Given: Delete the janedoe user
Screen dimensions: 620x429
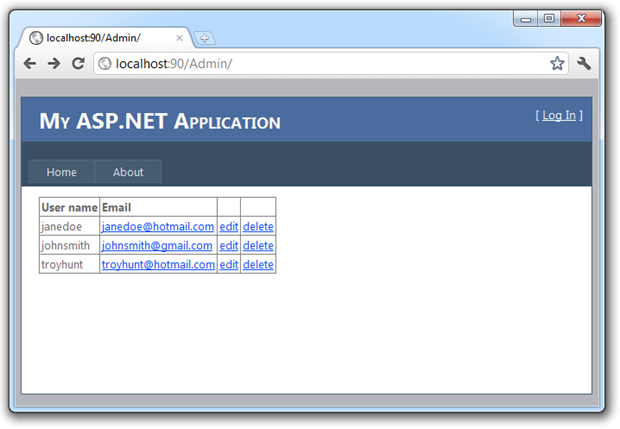Looking at the screenshot, I should pos(258,227).
